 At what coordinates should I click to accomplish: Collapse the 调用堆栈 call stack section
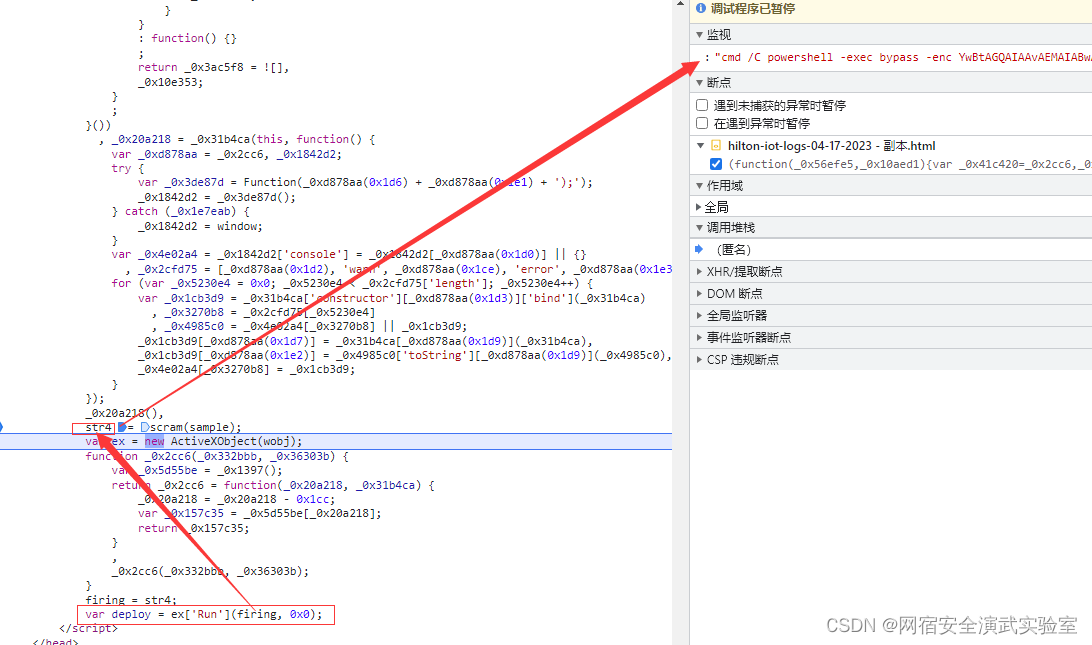pos(699,228)
